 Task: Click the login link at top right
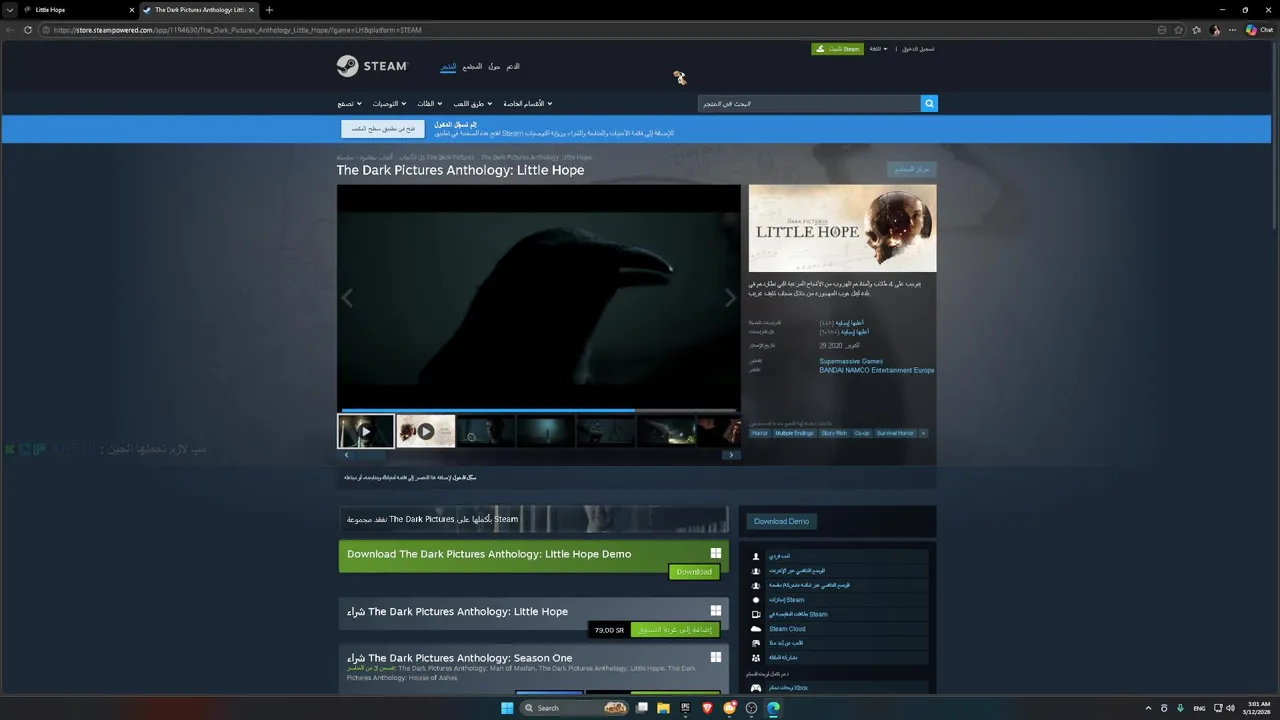pos(918,49)
